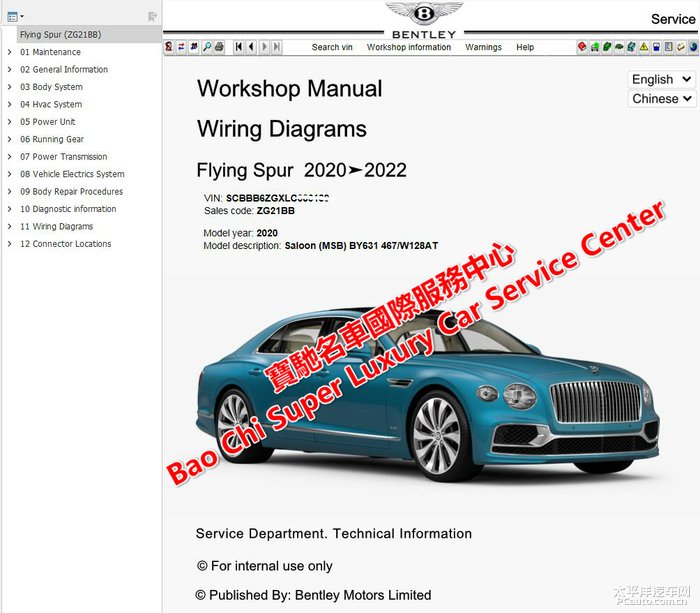
Task: Click 'For internal use only' notice
Action: tap(264, 566)
